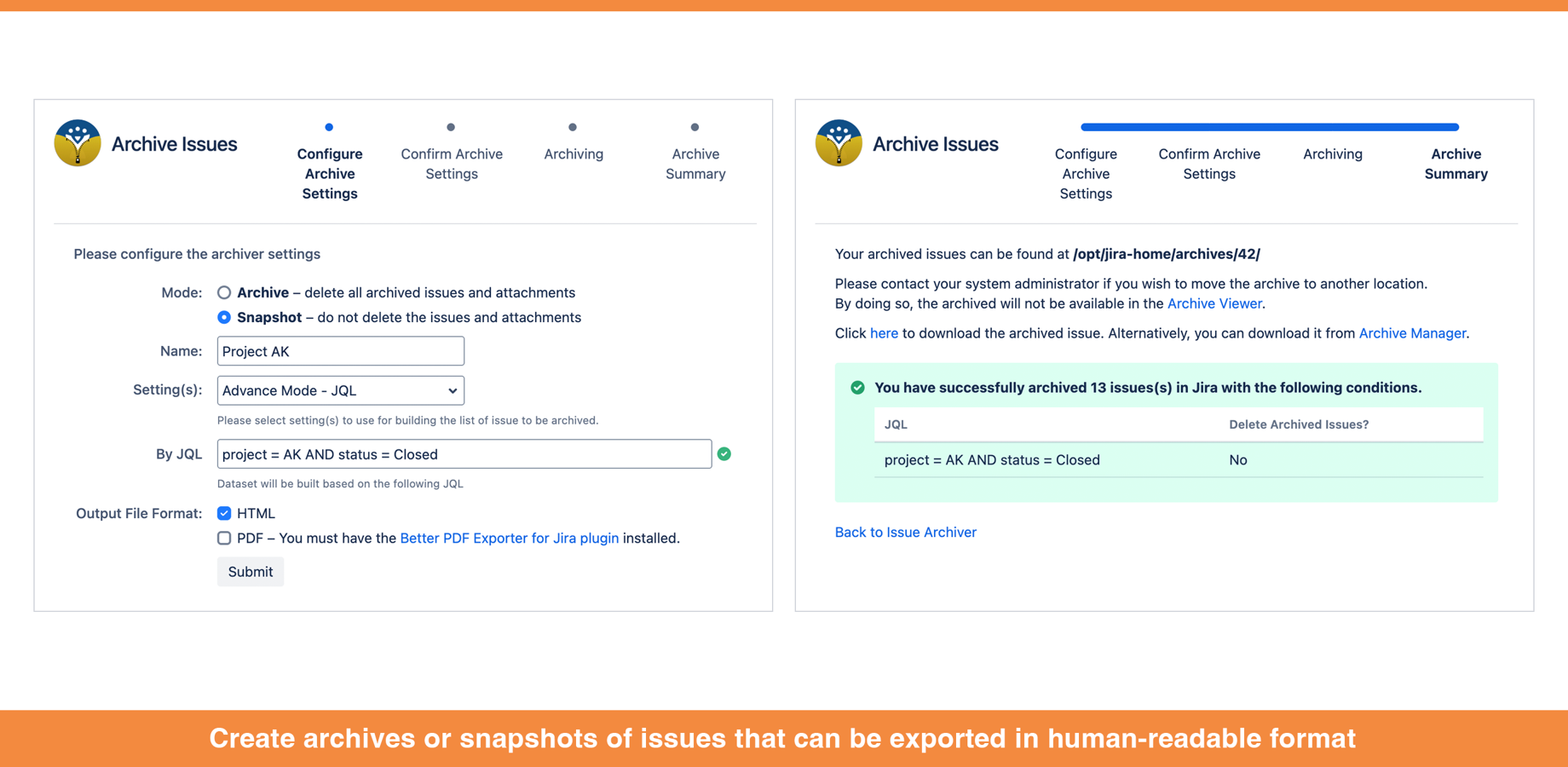
Task: Open the Back to Issue Archiver link
Action: [x=905, y=532]
